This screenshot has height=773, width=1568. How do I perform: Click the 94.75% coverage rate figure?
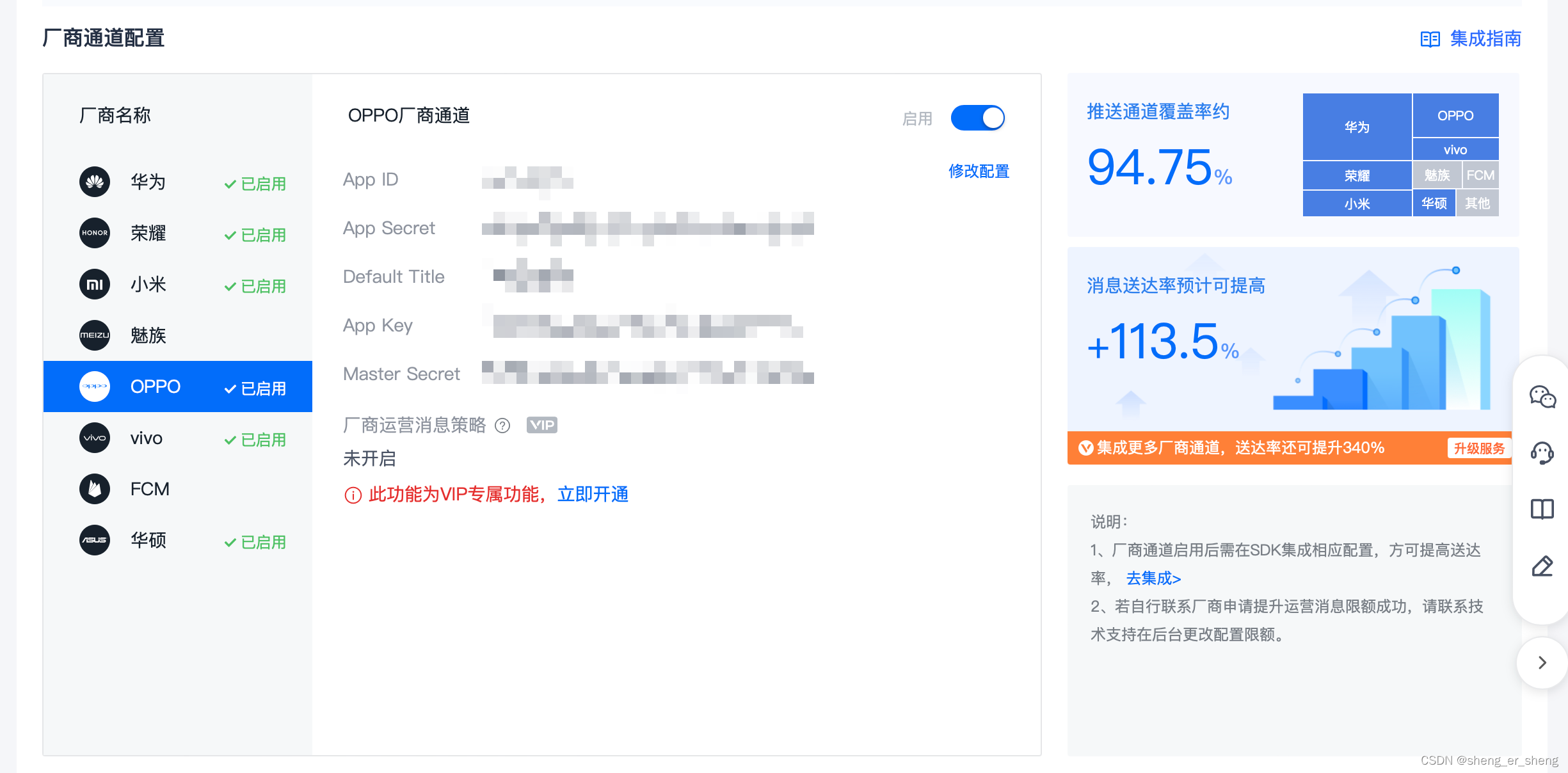click(x=1159, y=168)
